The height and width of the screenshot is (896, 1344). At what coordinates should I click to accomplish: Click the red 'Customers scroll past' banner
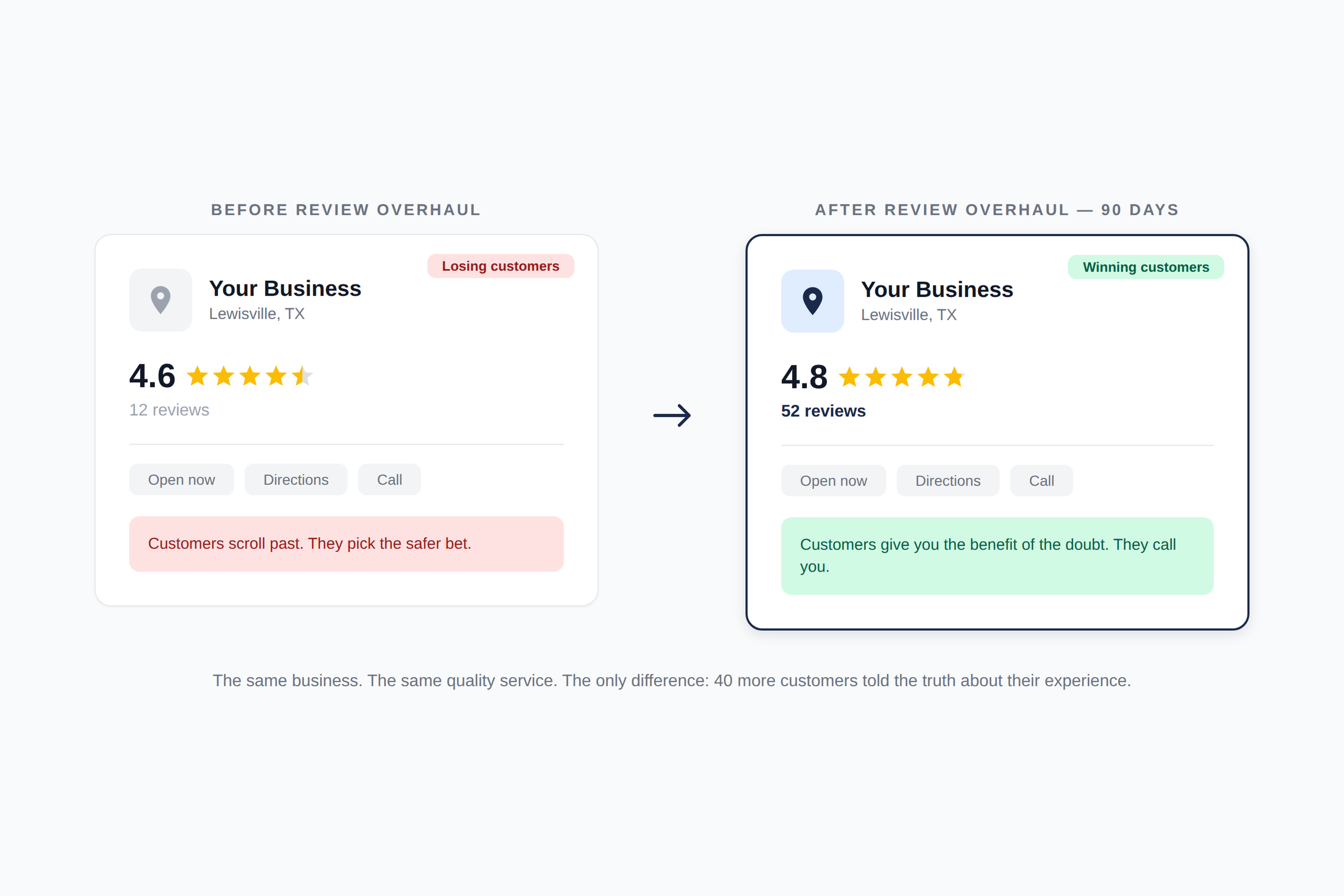click(x=346, y=544)
